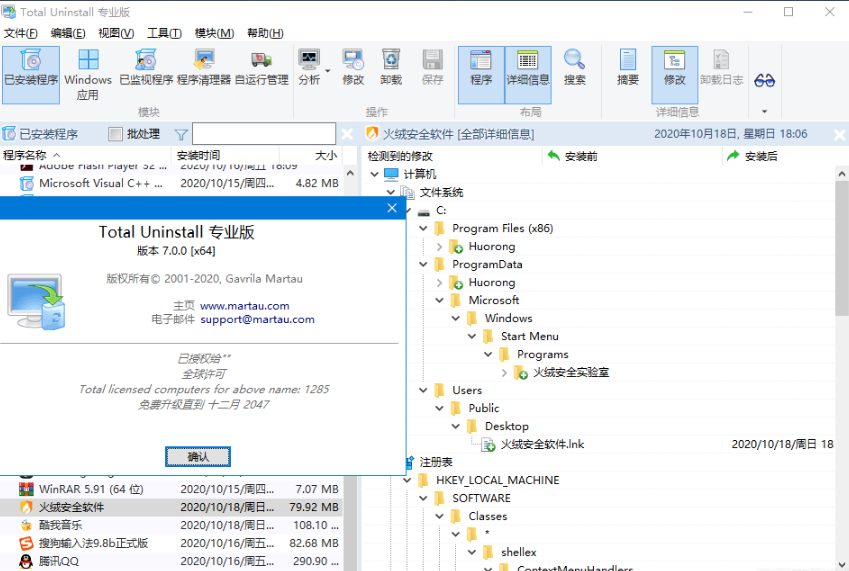Open the 视图(V) menu

coord(116,33)
